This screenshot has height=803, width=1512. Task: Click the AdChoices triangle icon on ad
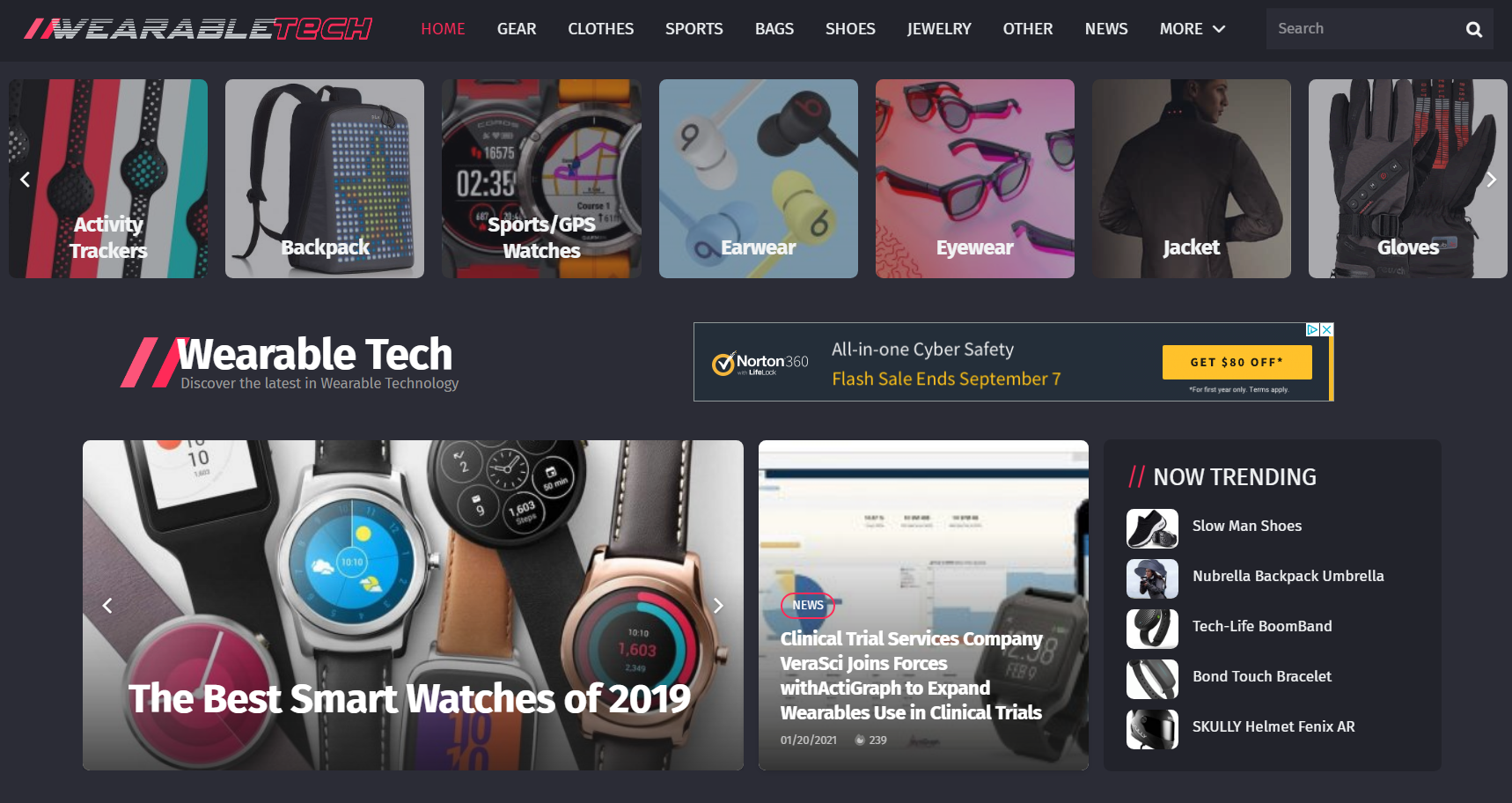tap(1312, 329)
